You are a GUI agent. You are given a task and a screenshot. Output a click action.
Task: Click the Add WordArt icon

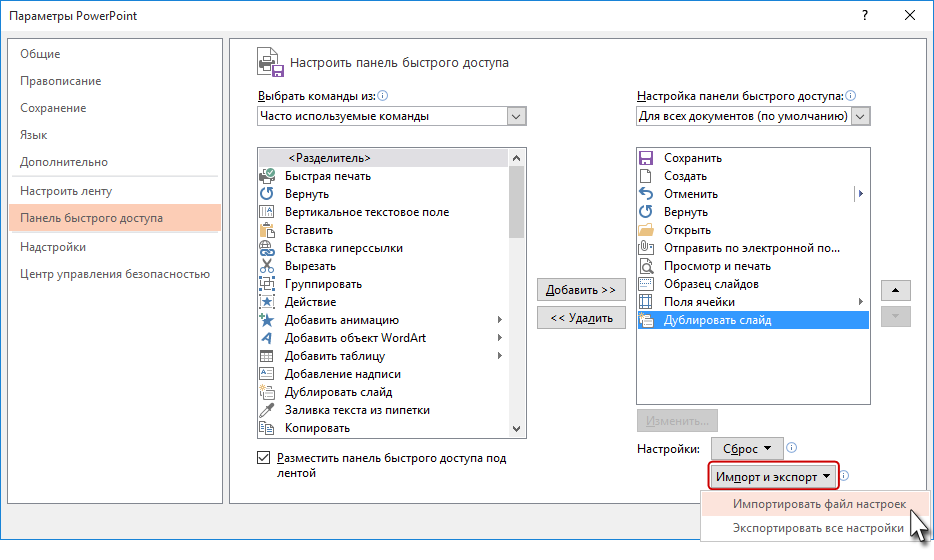click(267, 338)
